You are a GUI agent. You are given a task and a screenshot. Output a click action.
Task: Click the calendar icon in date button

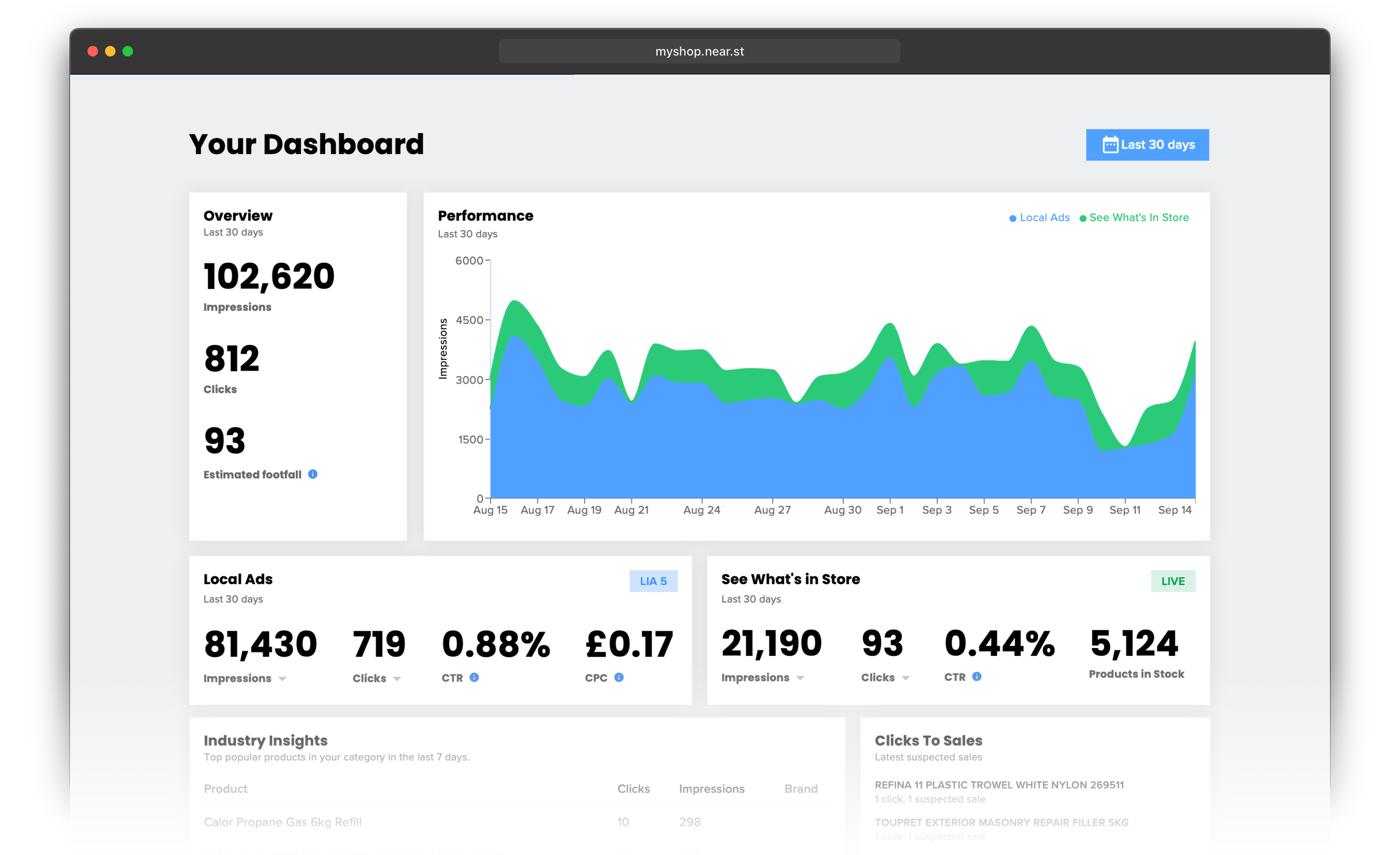1109,145
